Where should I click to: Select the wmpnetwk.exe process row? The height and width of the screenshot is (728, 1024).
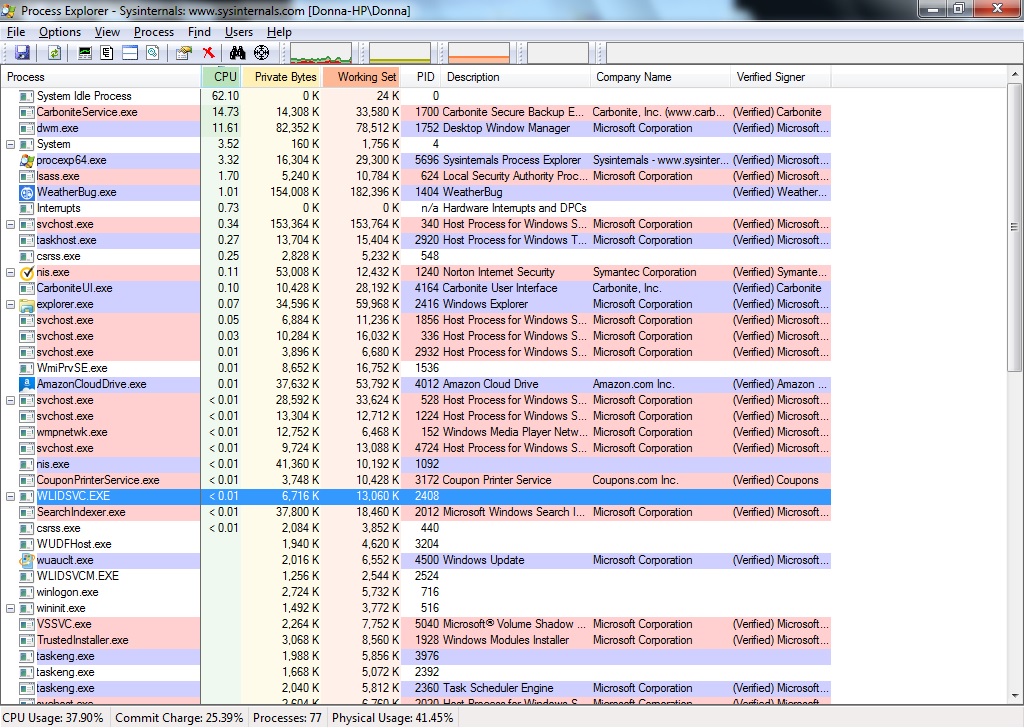(416, 432)
